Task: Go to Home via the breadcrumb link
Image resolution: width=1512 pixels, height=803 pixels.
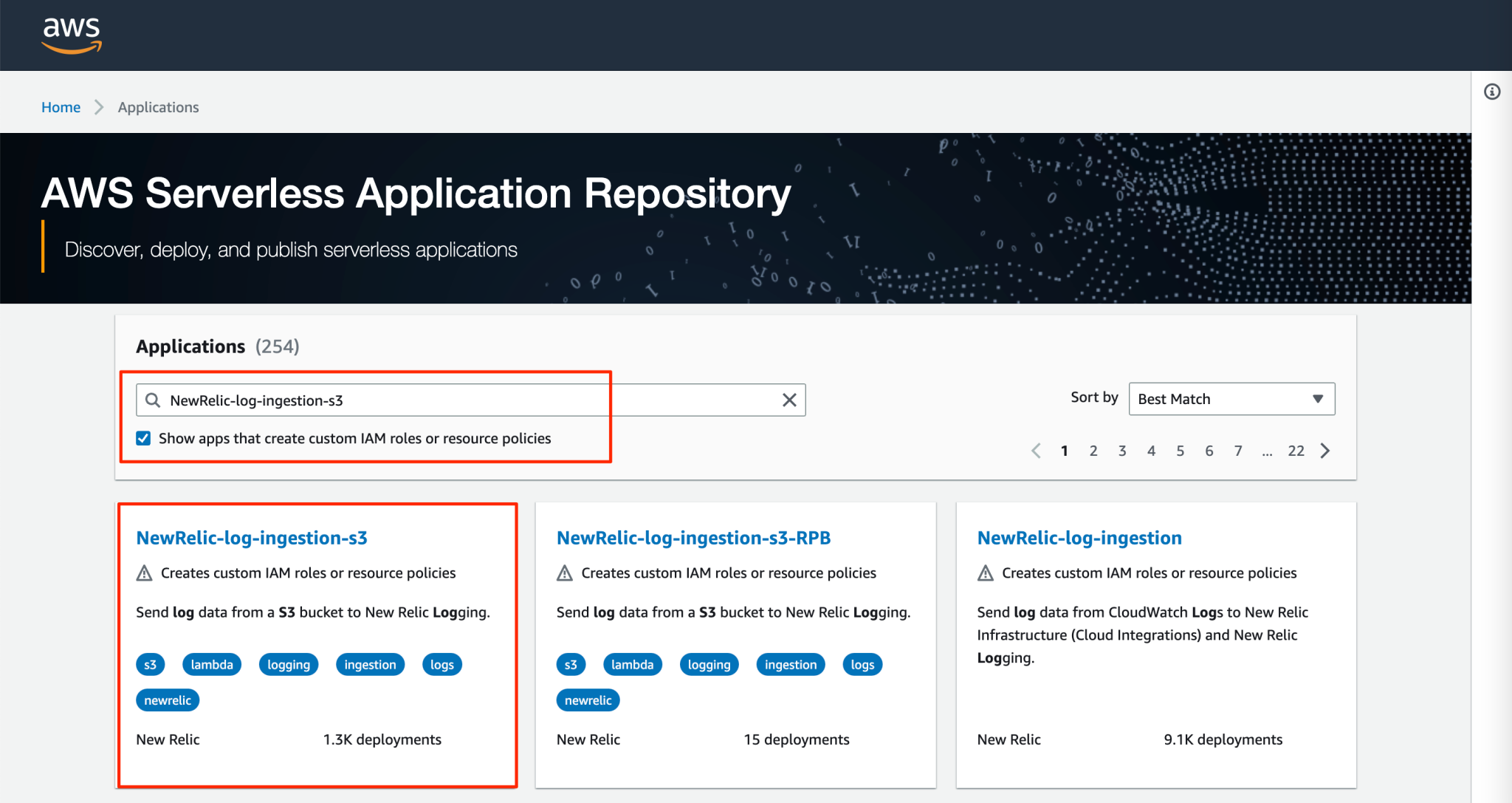Action: point(61,107)
